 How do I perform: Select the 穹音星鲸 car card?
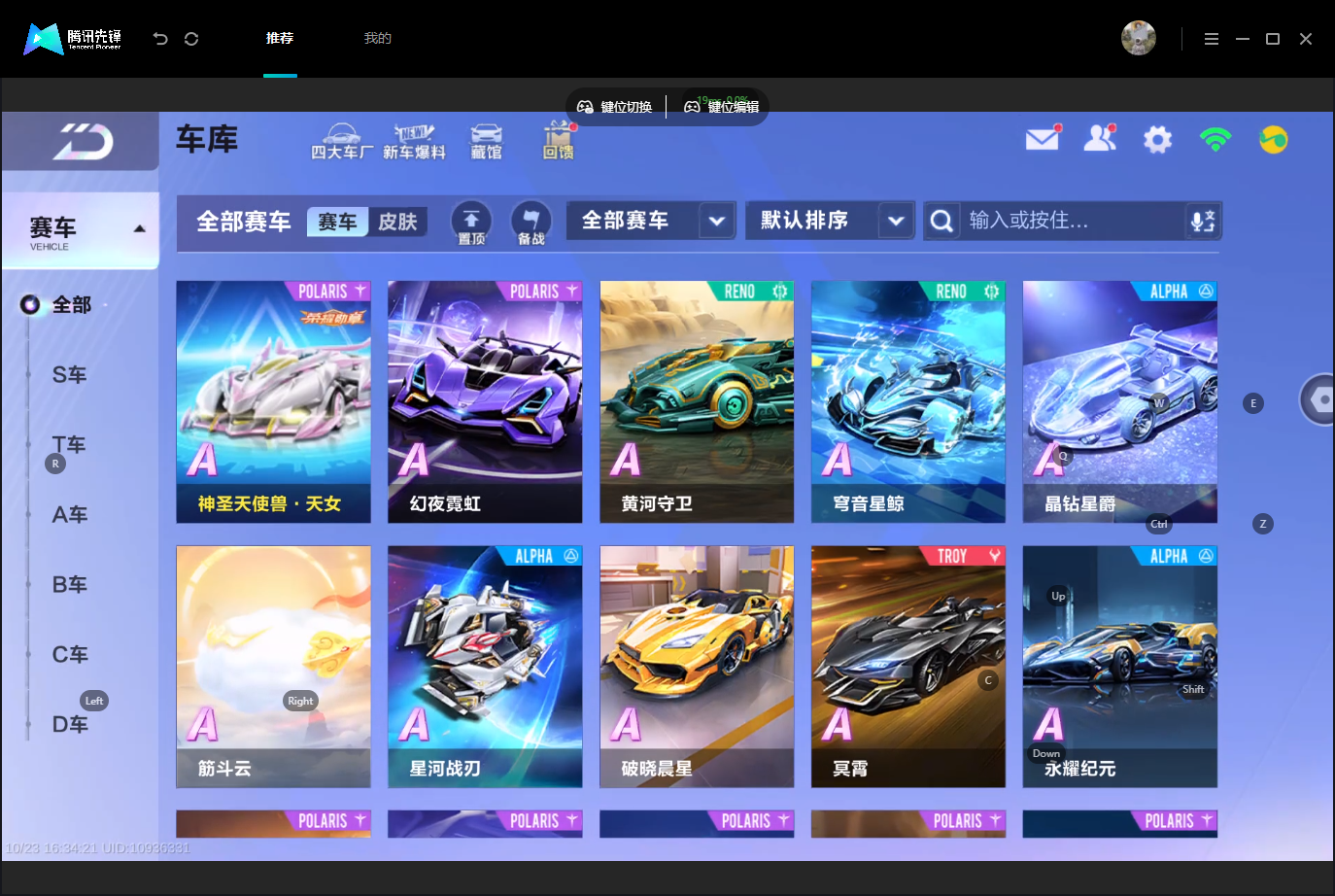click(x=908, y=402)
